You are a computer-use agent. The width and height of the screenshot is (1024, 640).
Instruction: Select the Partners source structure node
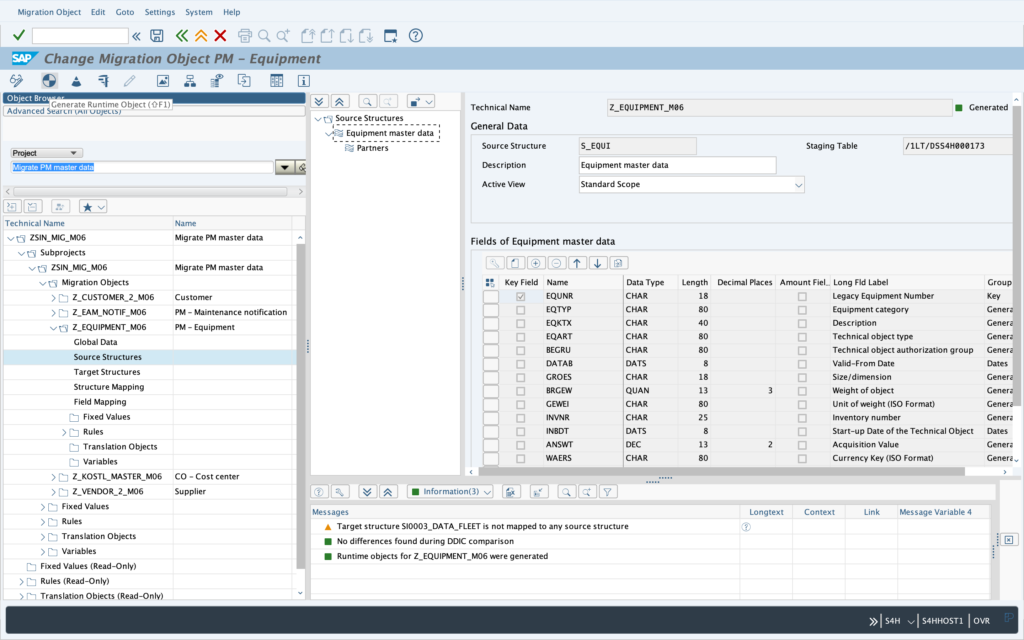click(x=372, y=148)
